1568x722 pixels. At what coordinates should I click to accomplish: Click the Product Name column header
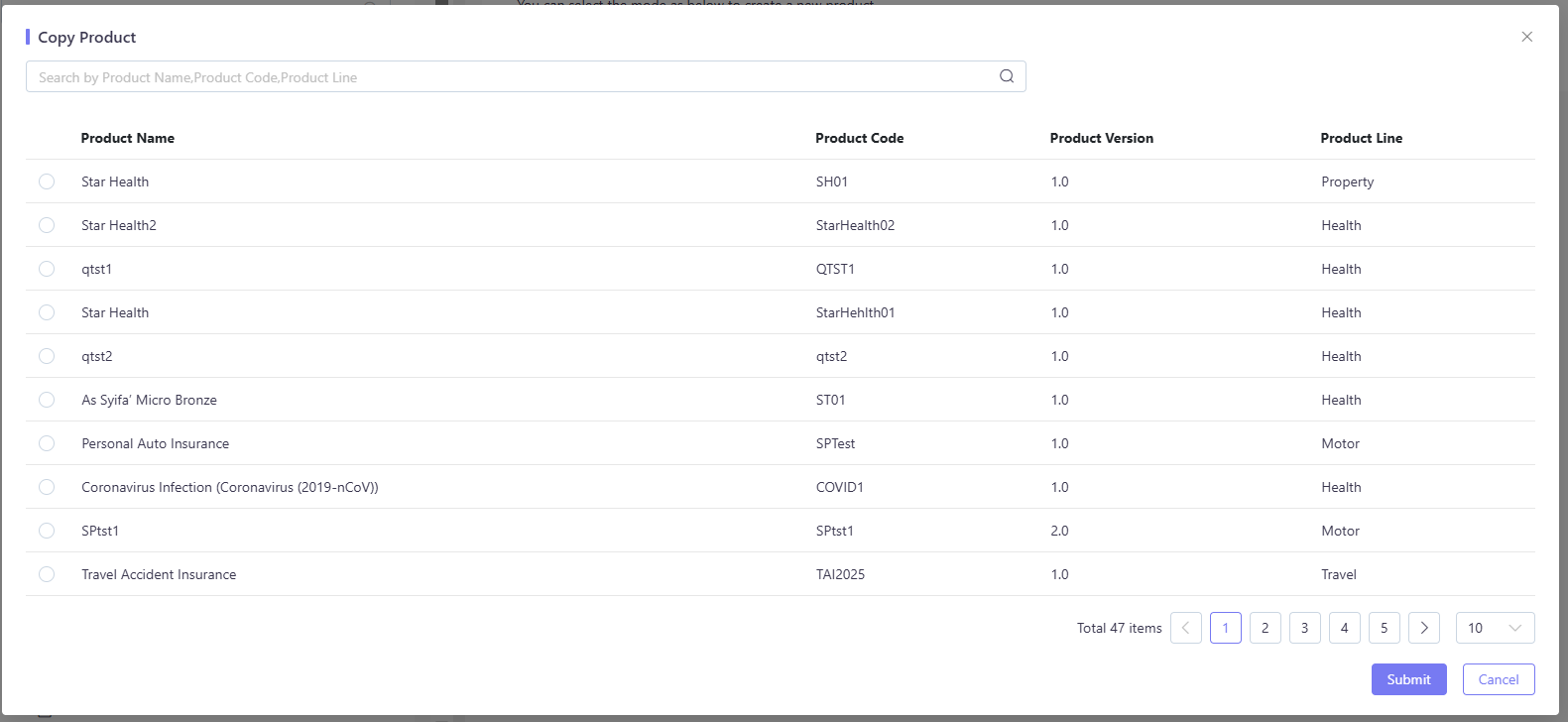point(128,138)
